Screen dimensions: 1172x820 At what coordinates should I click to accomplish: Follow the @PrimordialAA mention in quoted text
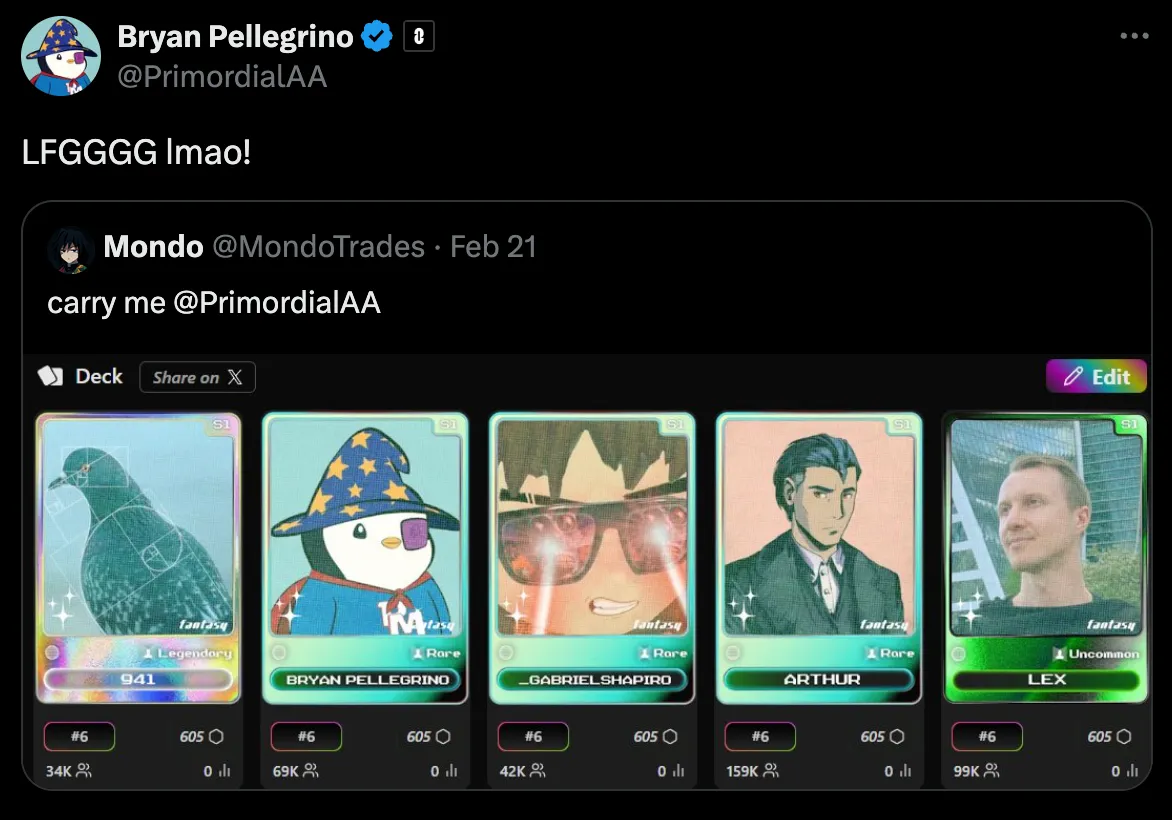277,303
